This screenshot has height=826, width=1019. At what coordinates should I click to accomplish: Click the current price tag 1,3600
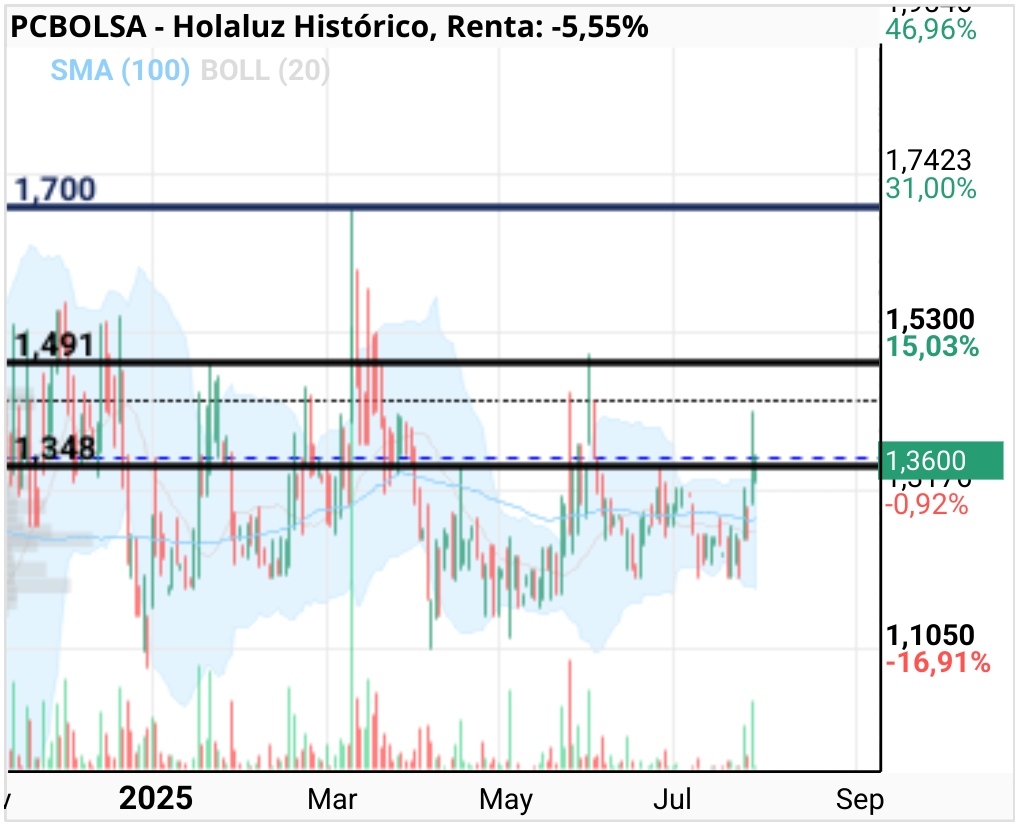[x=940, y=461]
